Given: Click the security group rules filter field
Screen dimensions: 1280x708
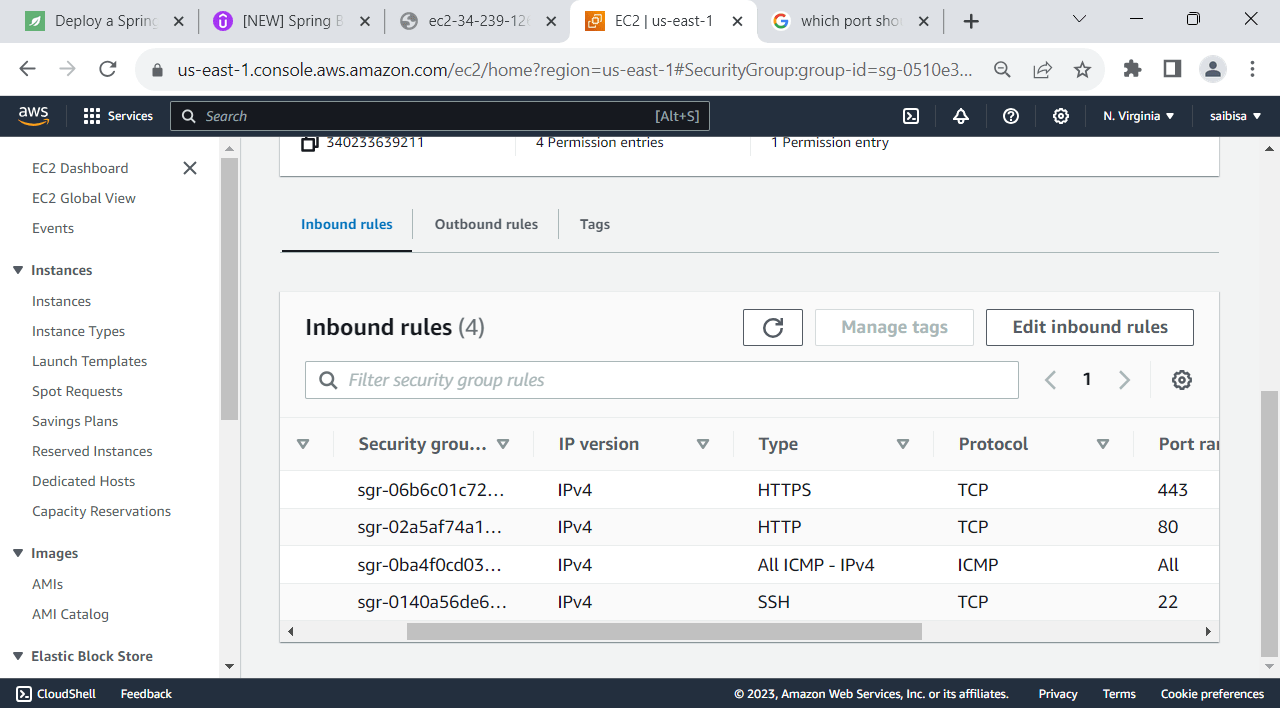Looking at the screenshot, I should 661,380.
